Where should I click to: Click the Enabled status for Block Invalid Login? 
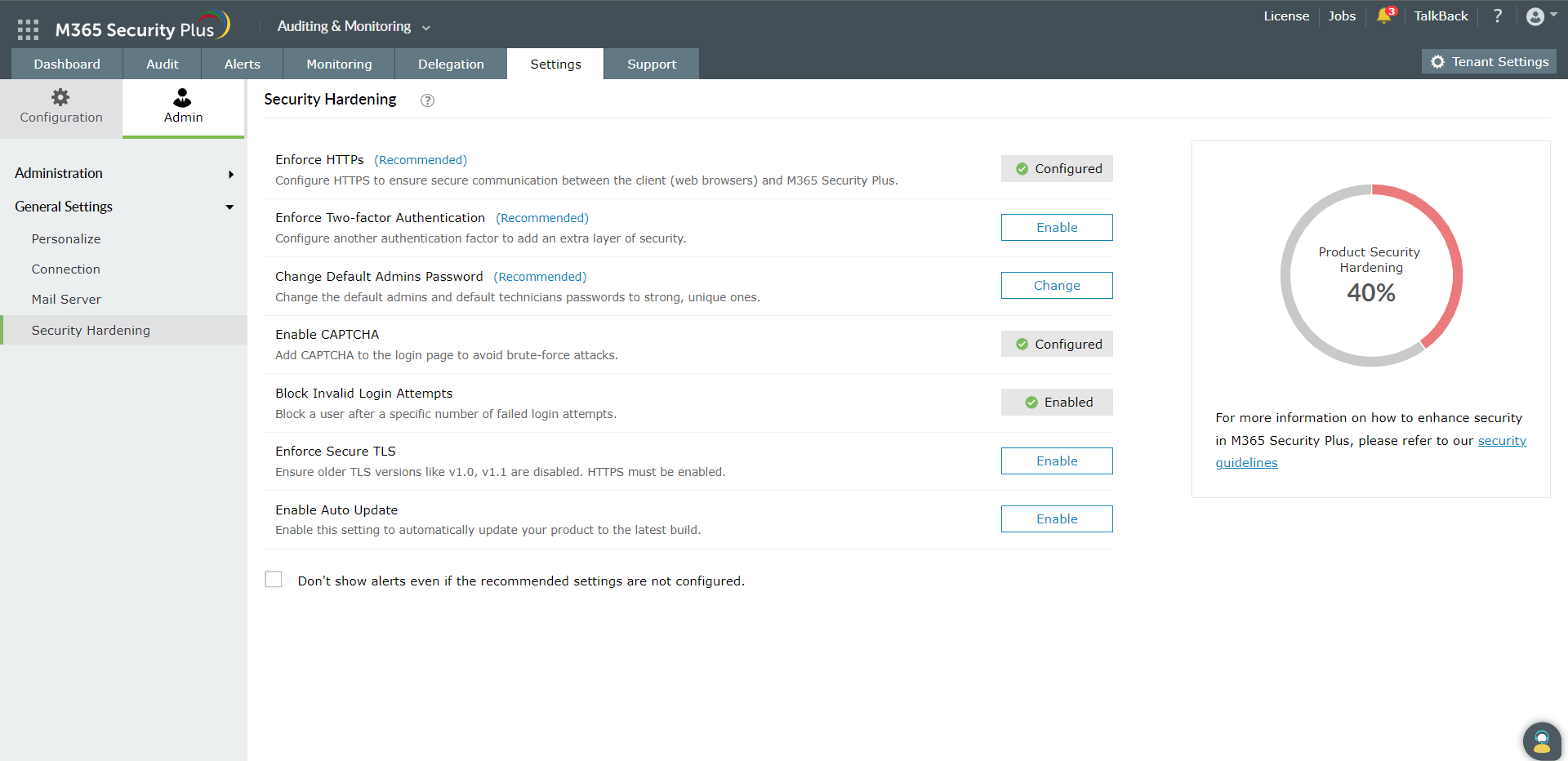[1057, 403]
